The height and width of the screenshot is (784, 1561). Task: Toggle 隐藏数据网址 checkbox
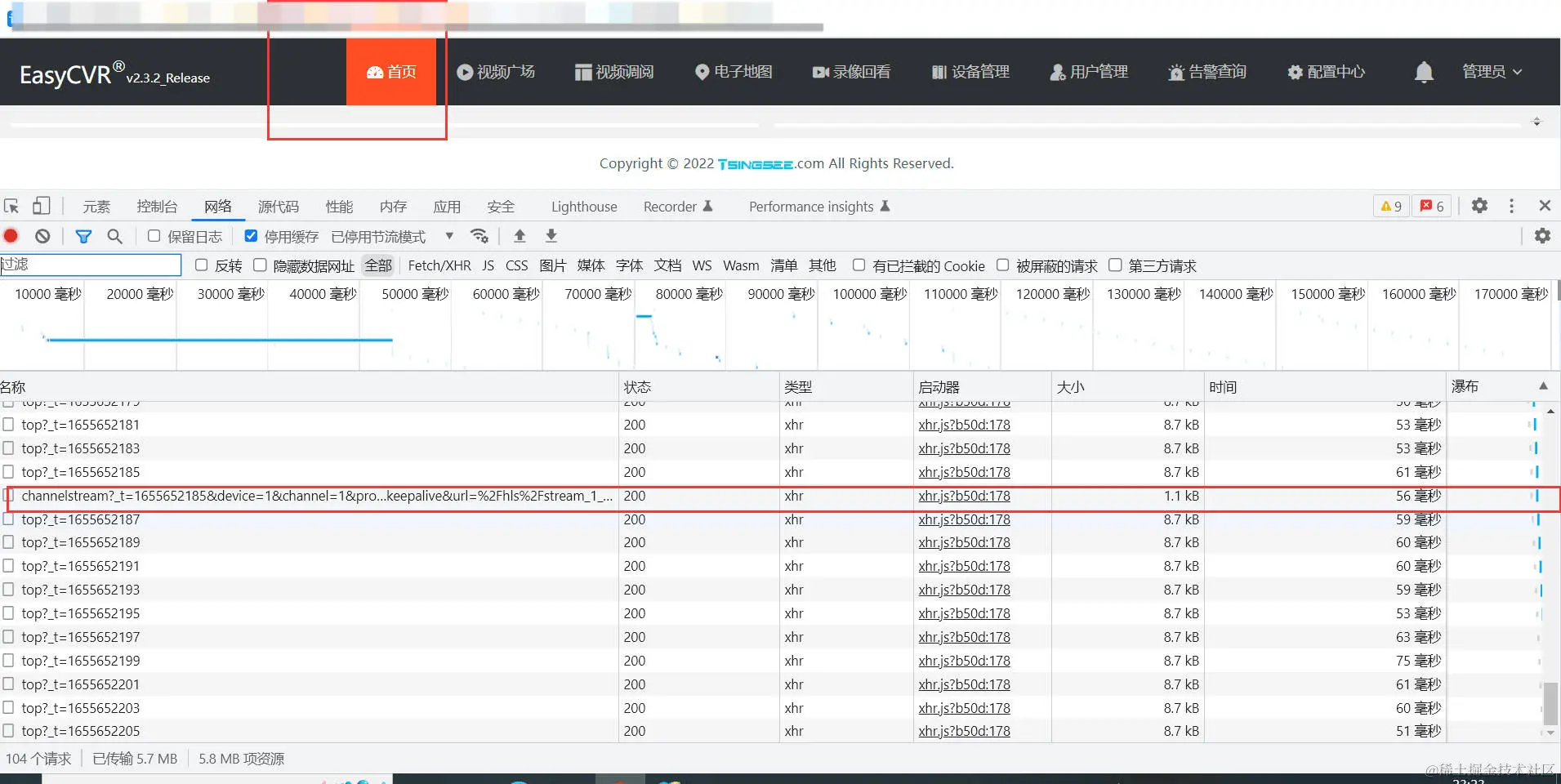click(x=260, y=265)
